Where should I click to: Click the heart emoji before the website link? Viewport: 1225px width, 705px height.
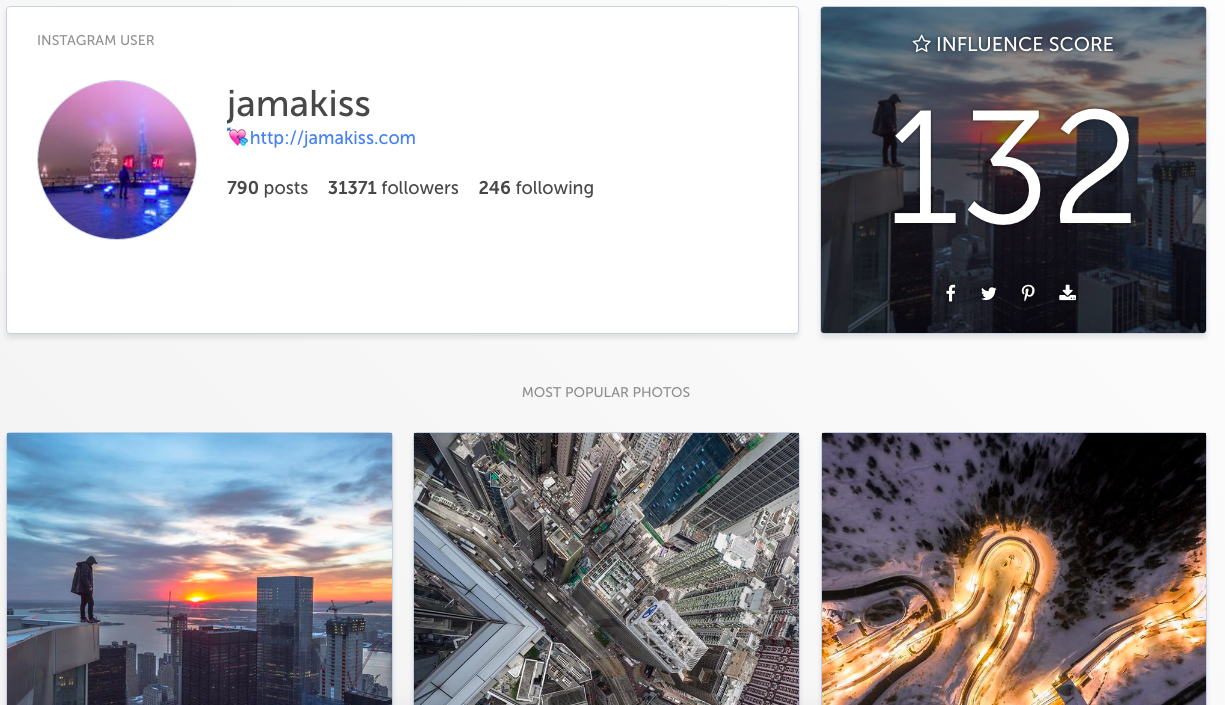click(237, 138)
